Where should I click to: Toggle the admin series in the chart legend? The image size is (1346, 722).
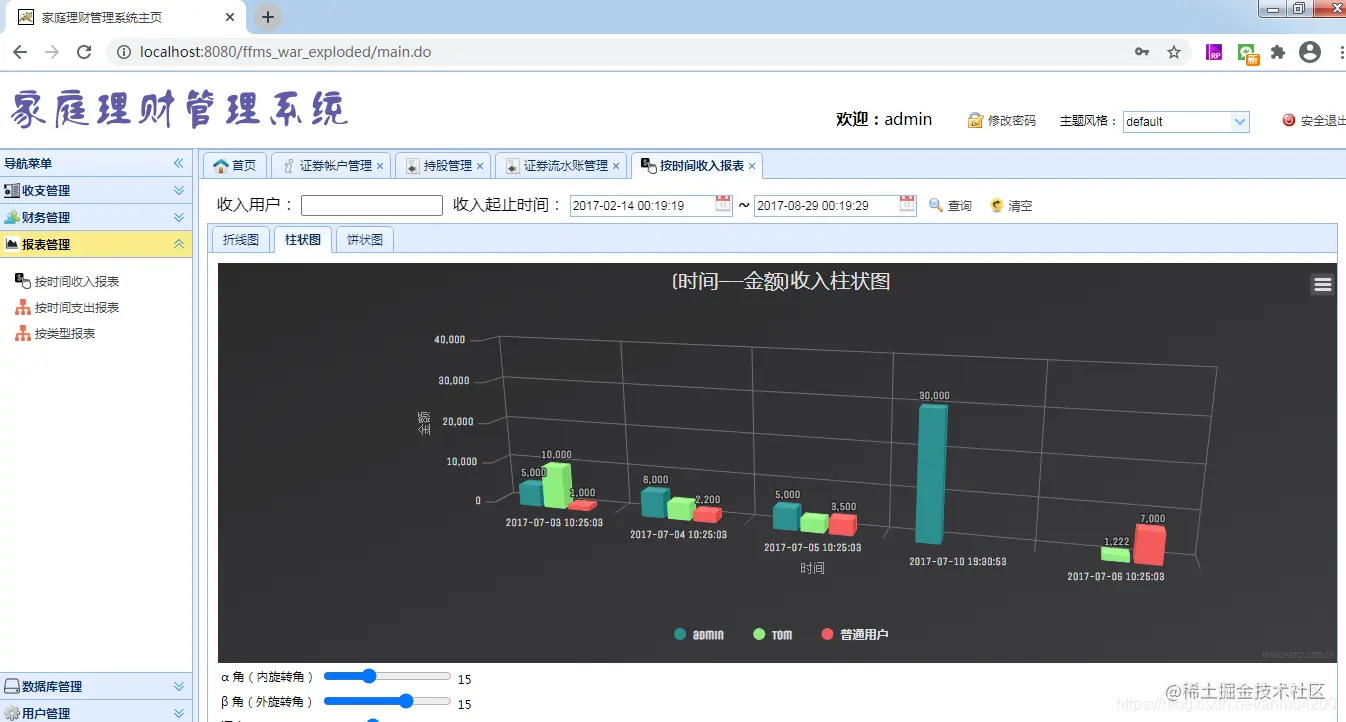699,635
